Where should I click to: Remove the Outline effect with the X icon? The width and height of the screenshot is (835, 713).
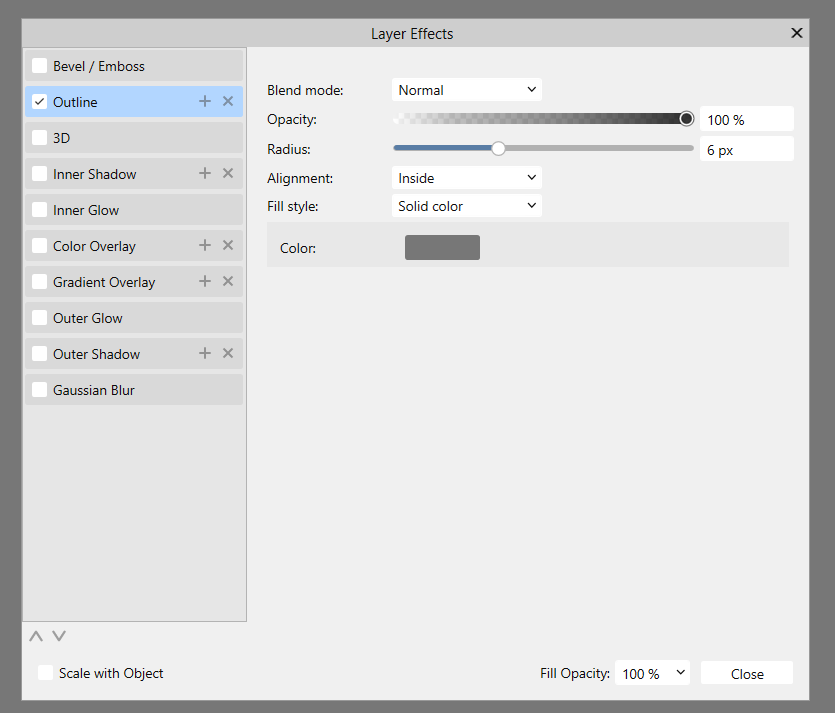(x=227, y=101)
